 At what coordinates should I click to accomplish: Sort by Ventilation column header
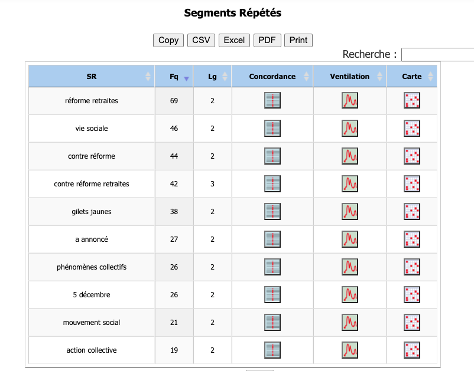(x=350, y=76)
